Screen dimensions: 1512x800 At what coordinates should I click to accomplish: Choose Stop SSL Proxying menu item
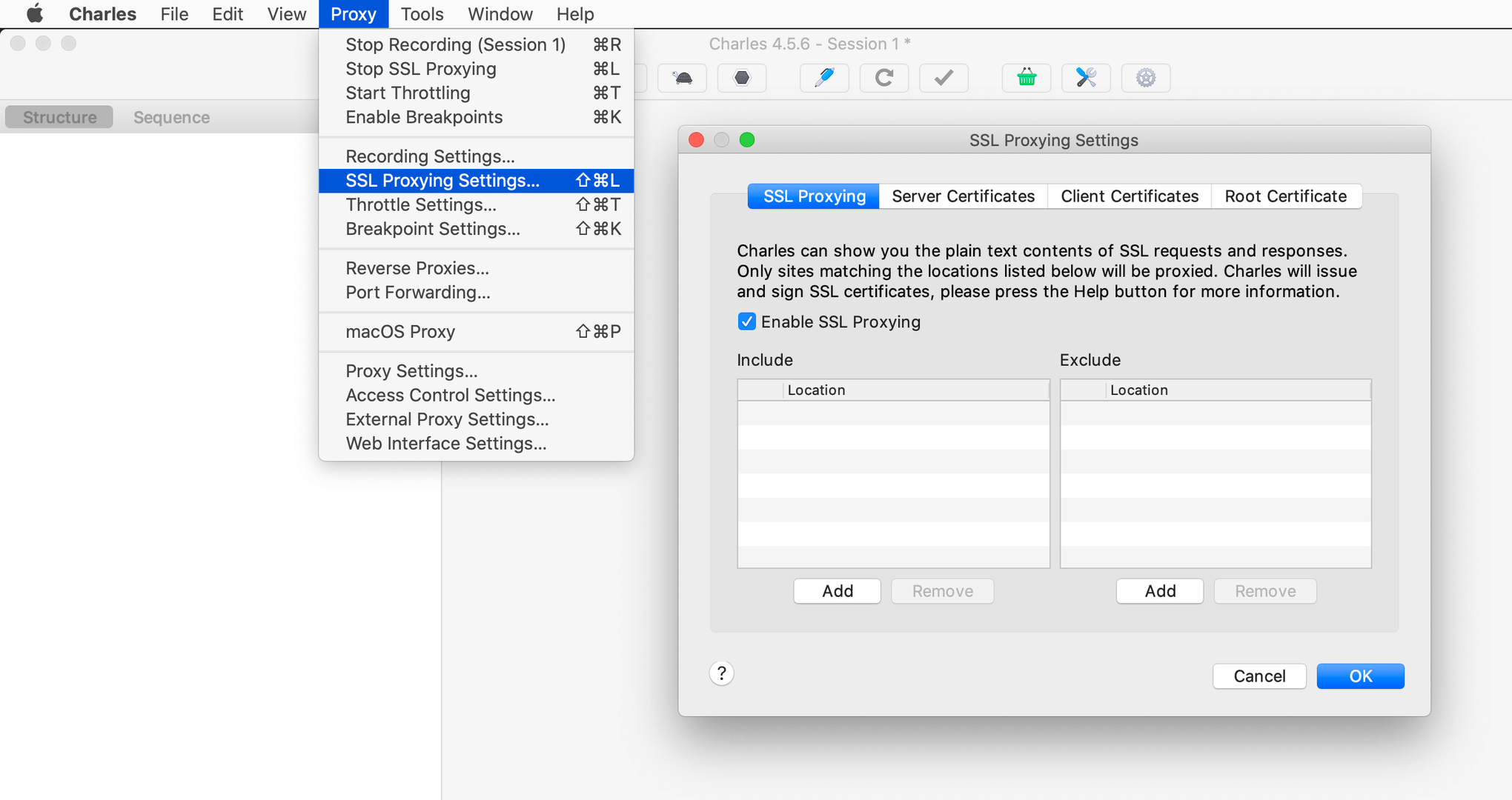coord(476,69)
